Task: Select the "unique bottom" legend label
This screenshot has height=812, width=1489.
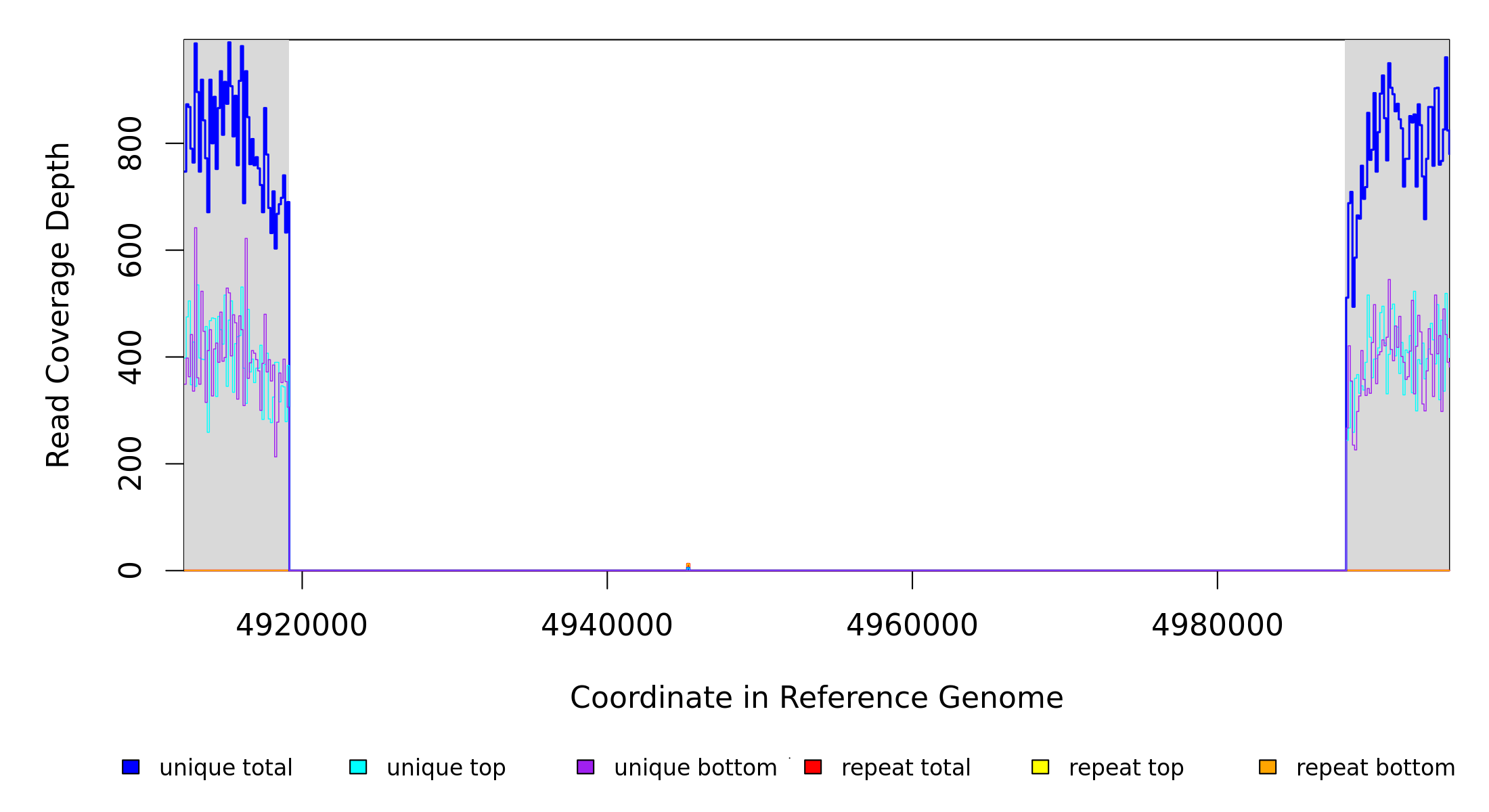Action: 695,768
